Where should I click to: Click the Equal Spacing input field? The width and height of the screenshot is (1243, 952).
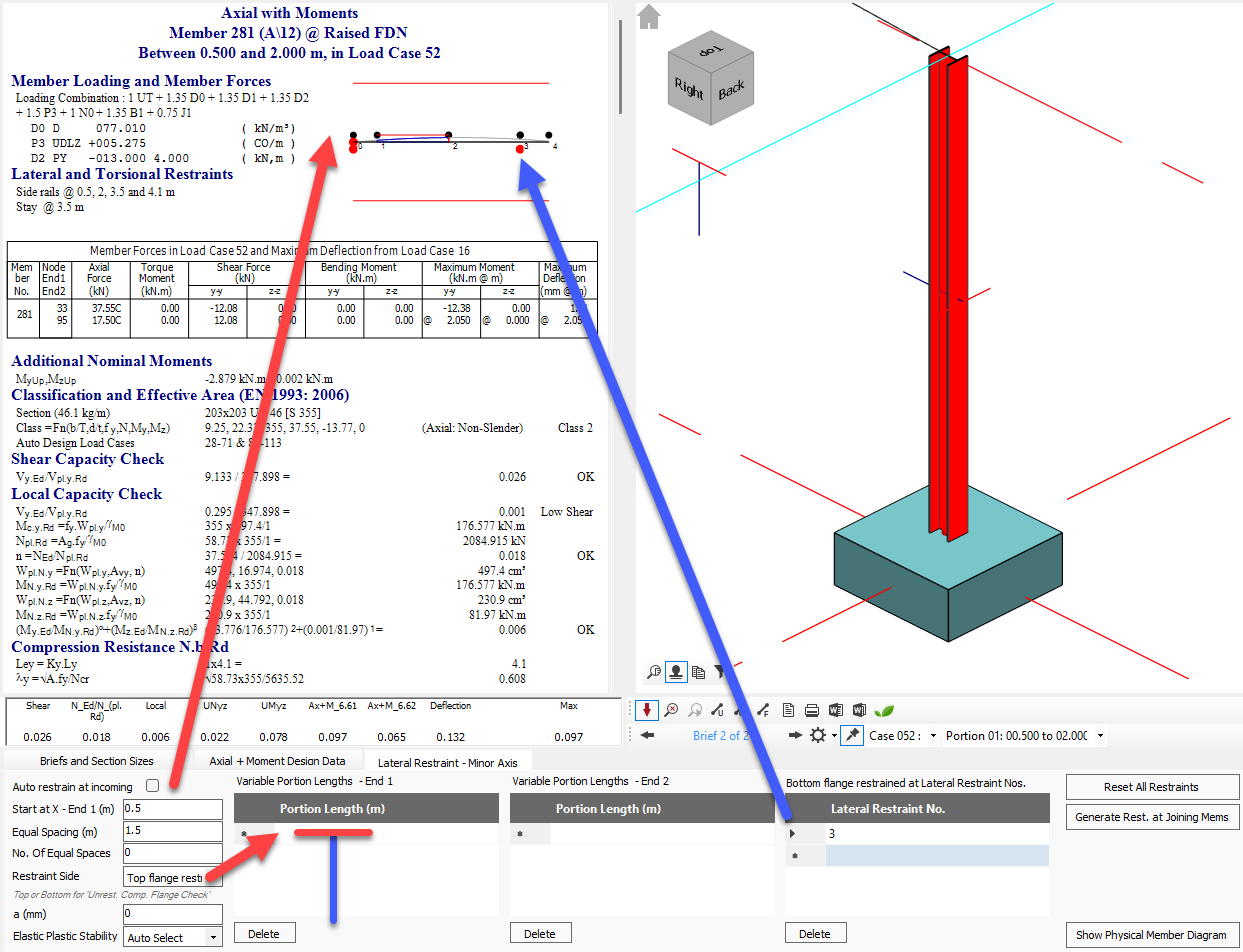[x=172, y=832]
